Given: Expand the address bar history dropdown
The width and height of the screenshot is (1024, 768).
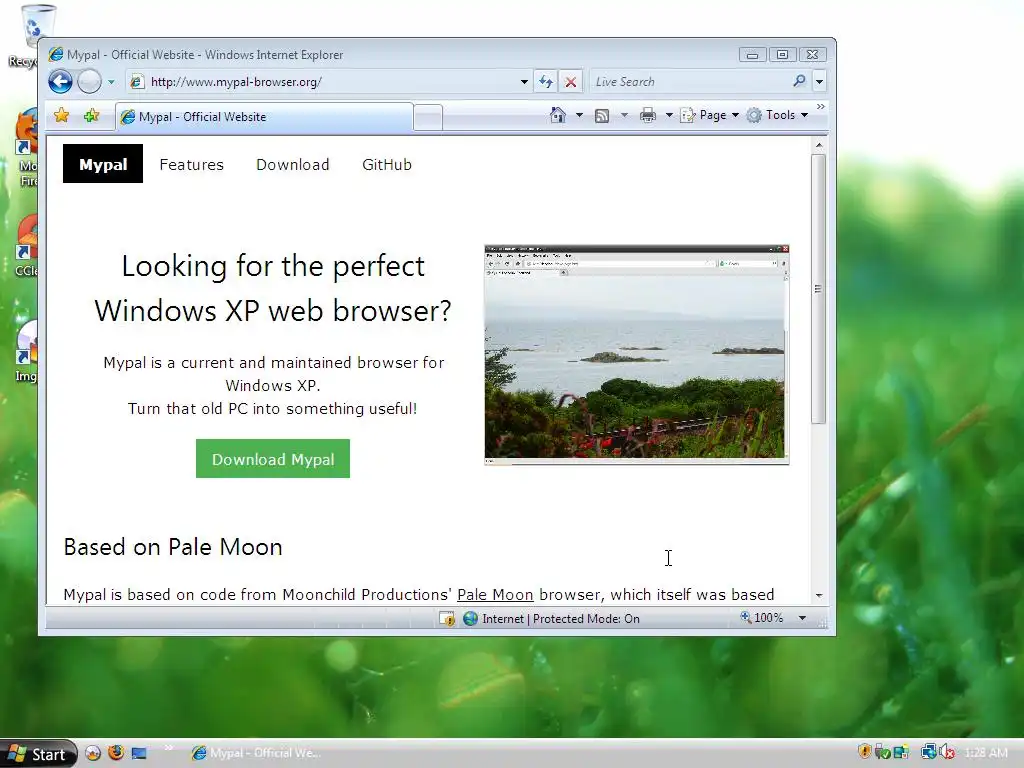Looking at the screenshot, I should pyautogui.click(x=524, y=82).
